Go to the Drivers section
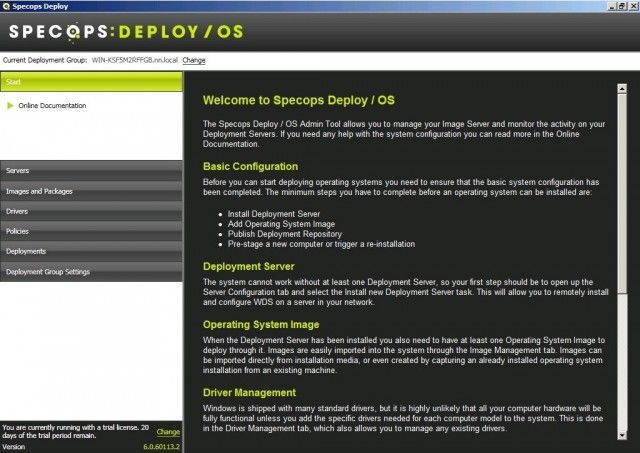Image resolution: width=640 pixels, height=453 pixels. click(91, 211)
